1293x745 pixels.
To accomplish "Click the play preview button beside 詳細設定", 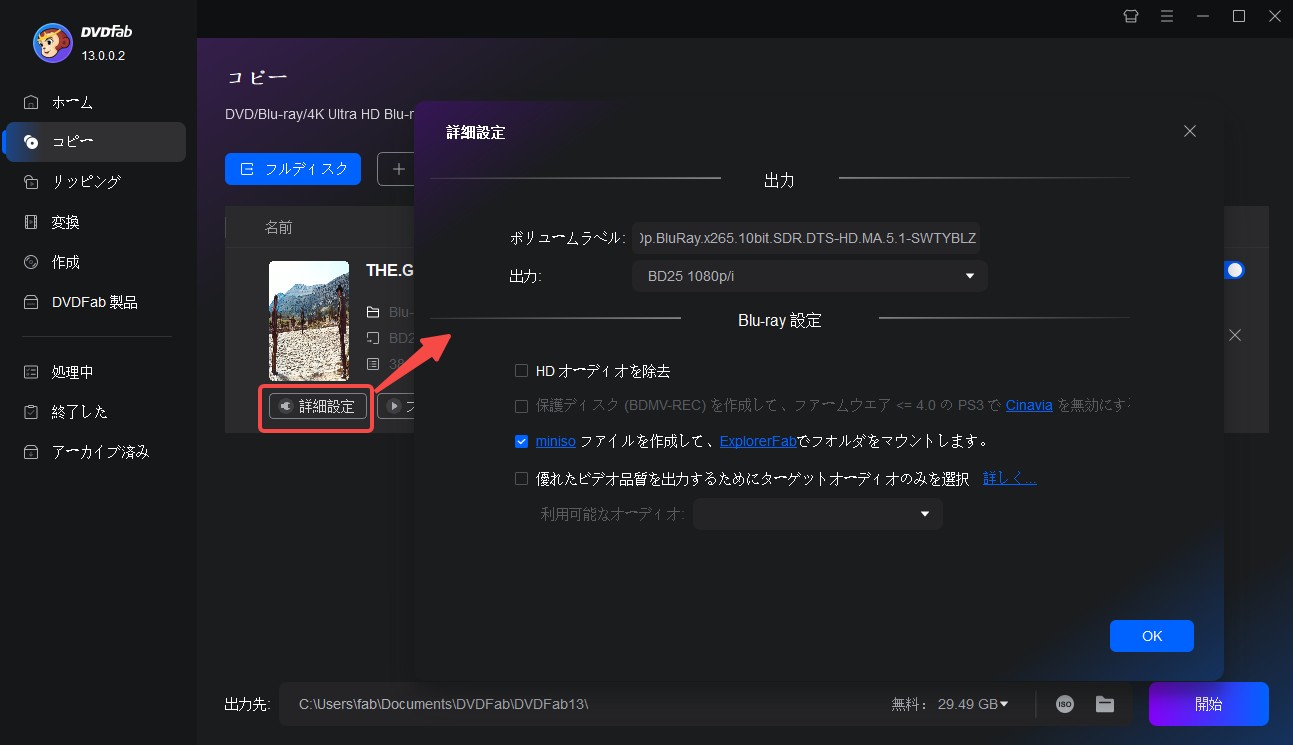I will [396, 407].
